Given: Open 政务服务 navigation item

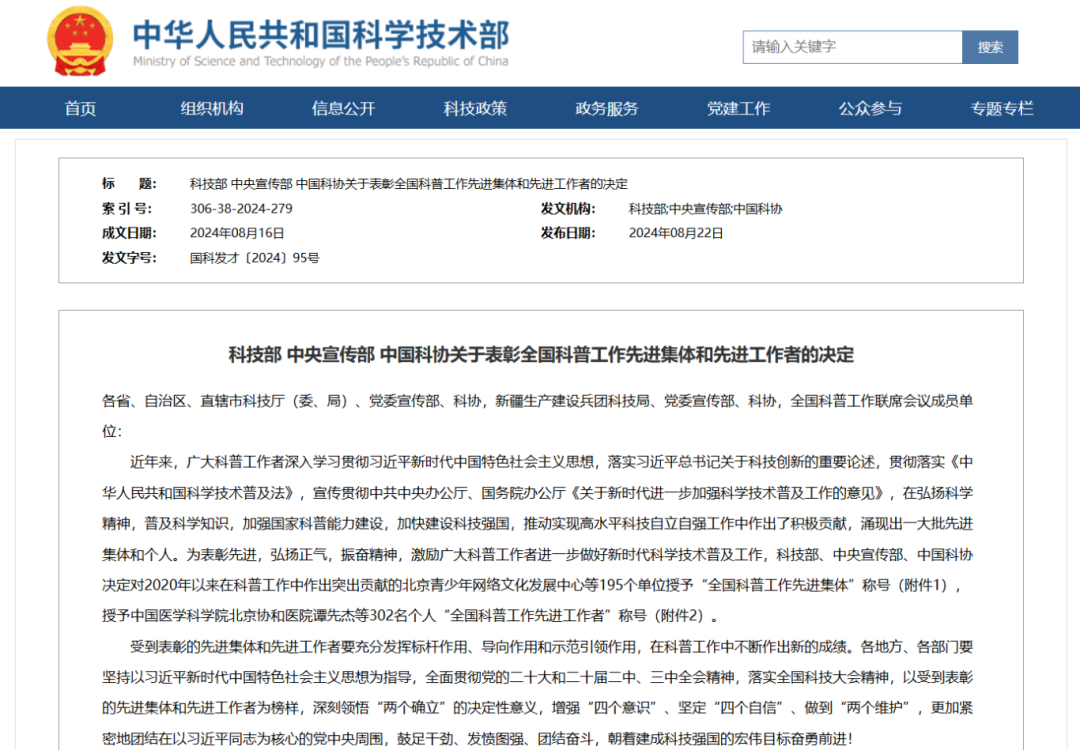Looking at the screenshot, I should [x=607, y=108].
